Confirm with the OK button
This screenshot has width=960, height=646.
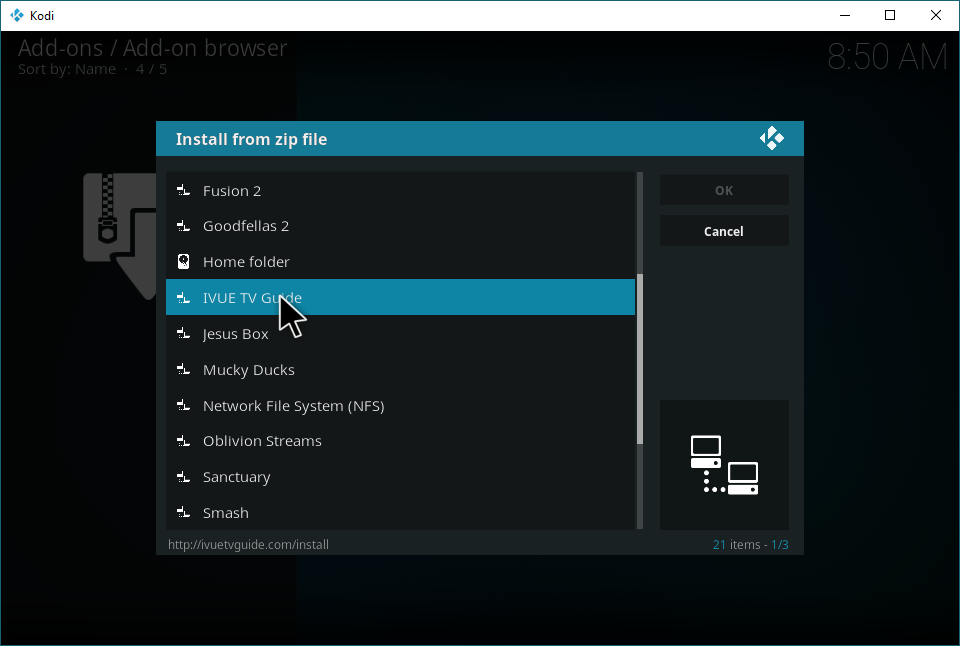(724, 190)
